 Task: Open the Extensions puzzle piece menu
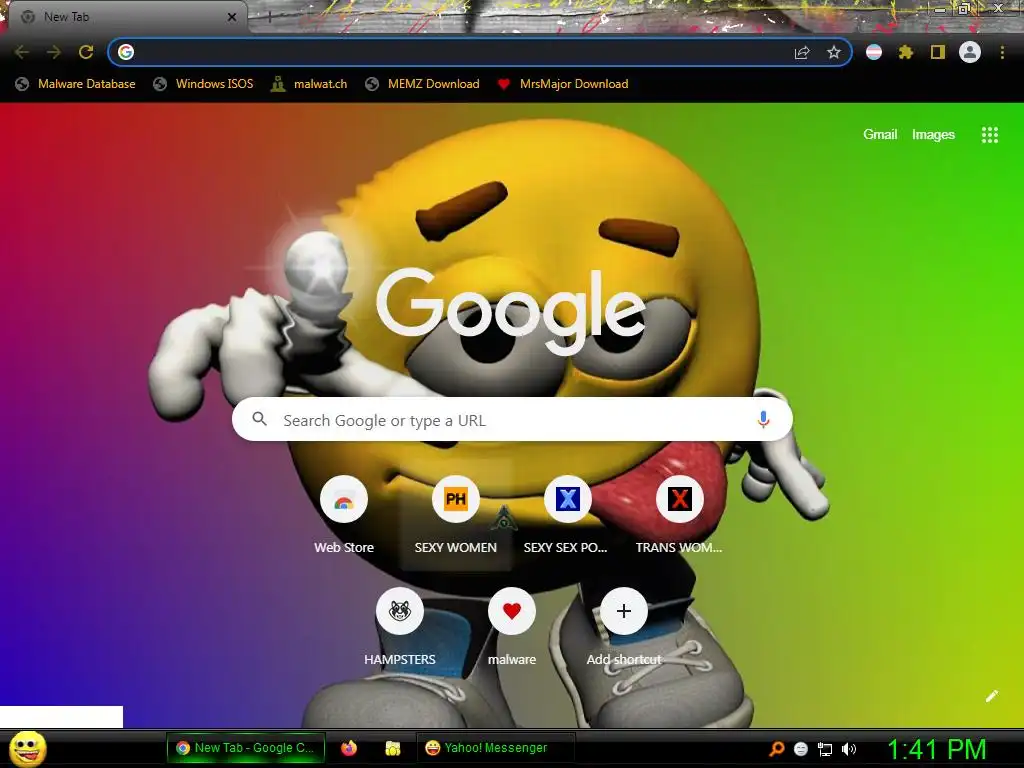[906, 52]
